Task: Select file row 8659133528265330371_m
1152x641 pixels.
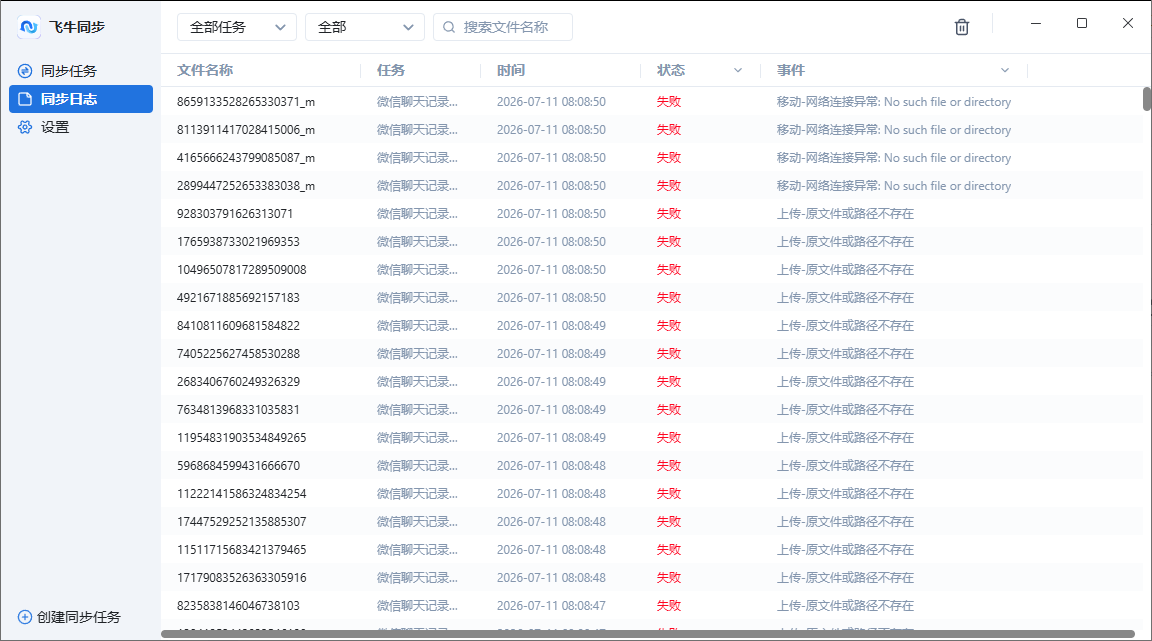Action: [x=652, y=101]
